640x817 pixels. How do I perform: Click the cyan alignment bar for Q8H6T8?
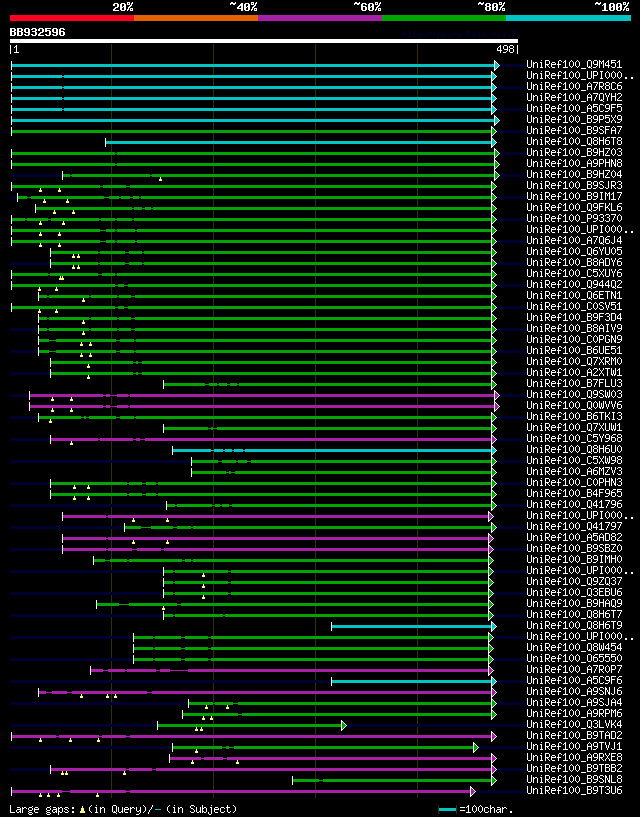click(299, 142)
